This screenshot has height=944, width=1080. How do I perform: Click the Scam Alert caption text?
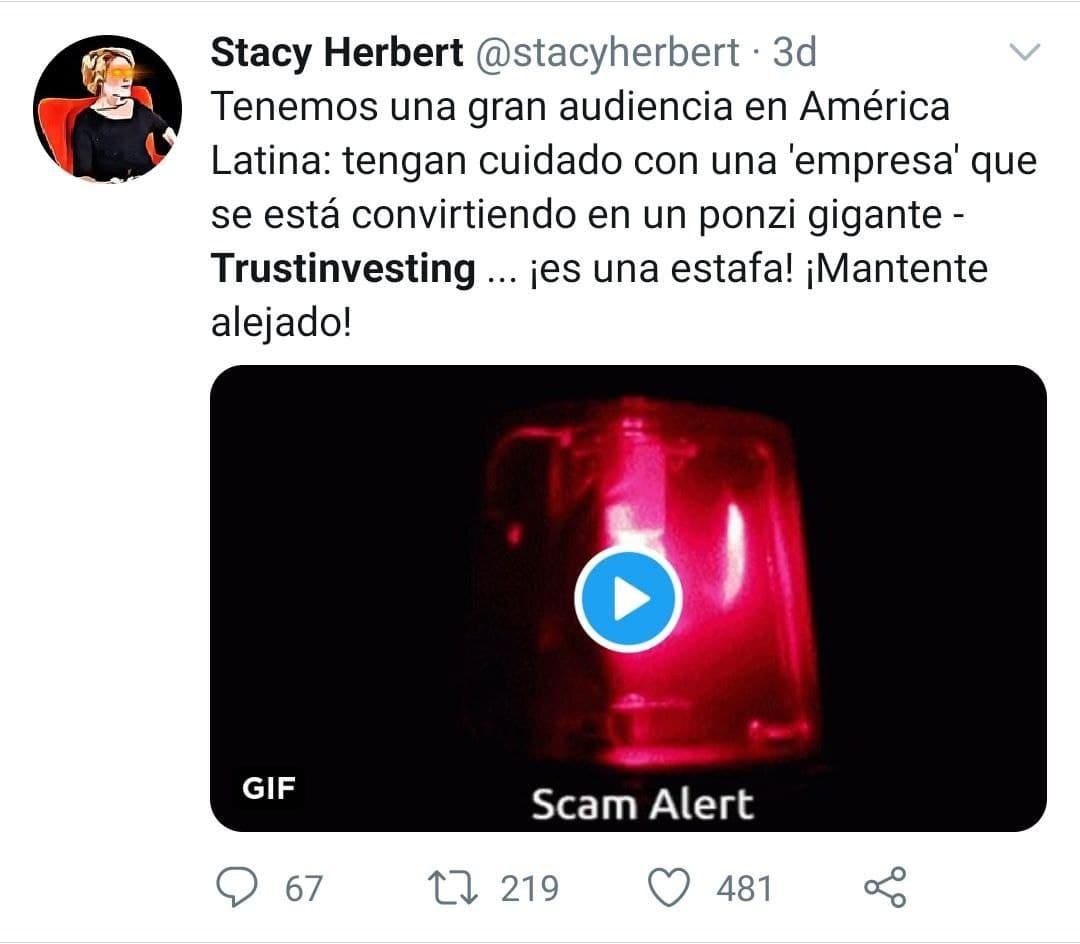[x=643, y=804]
